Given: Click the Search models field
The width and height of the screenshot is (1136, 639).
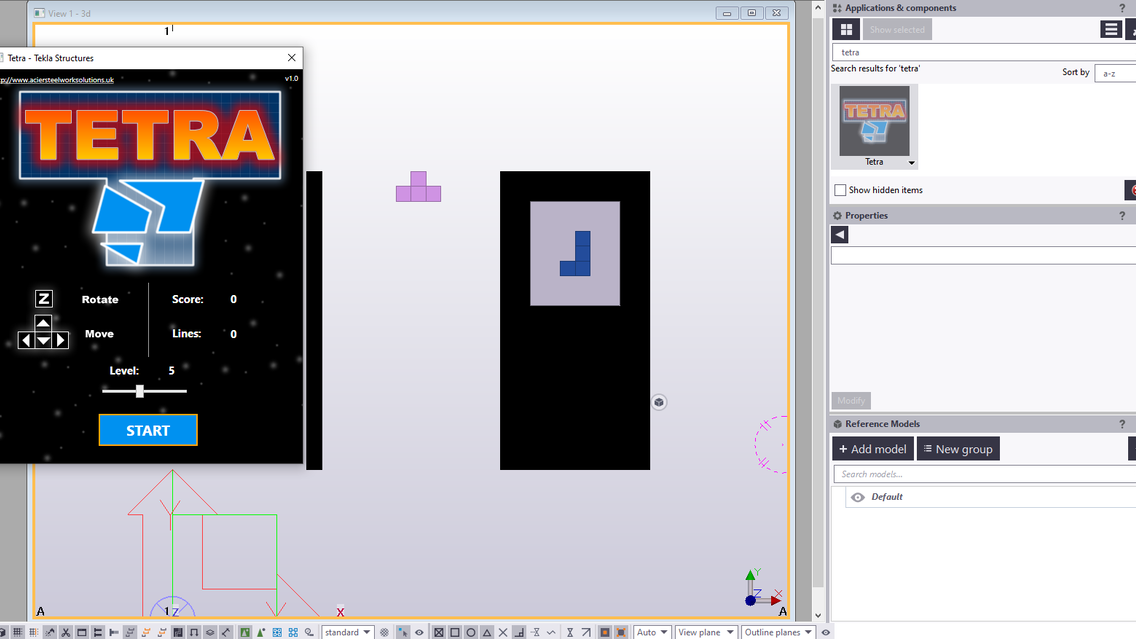Looking at the screenshot, I should 985,474.
